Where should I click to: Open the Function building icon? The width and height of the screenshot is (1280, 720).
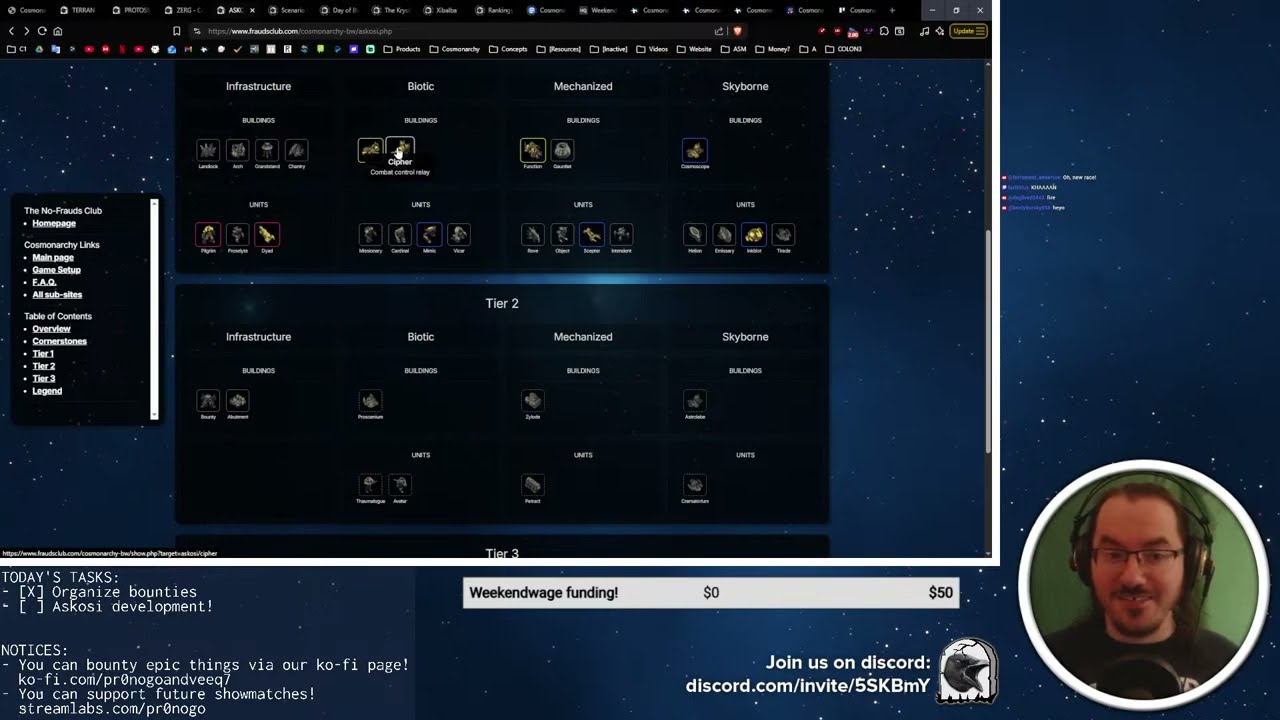[533, 150]
